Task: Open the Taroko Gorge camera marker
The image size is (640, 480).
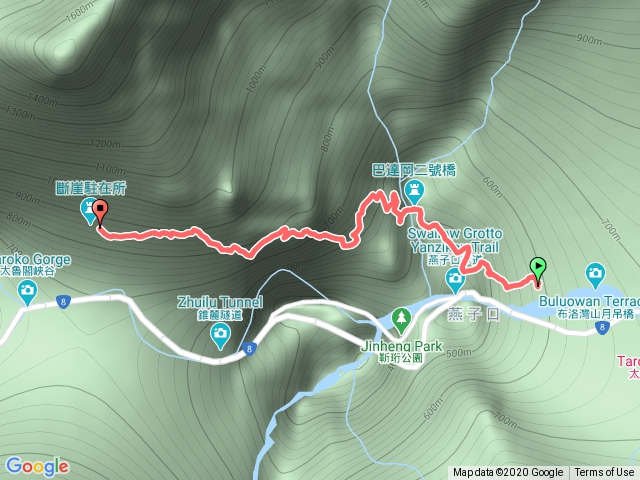Action: [x=27, y=293]
